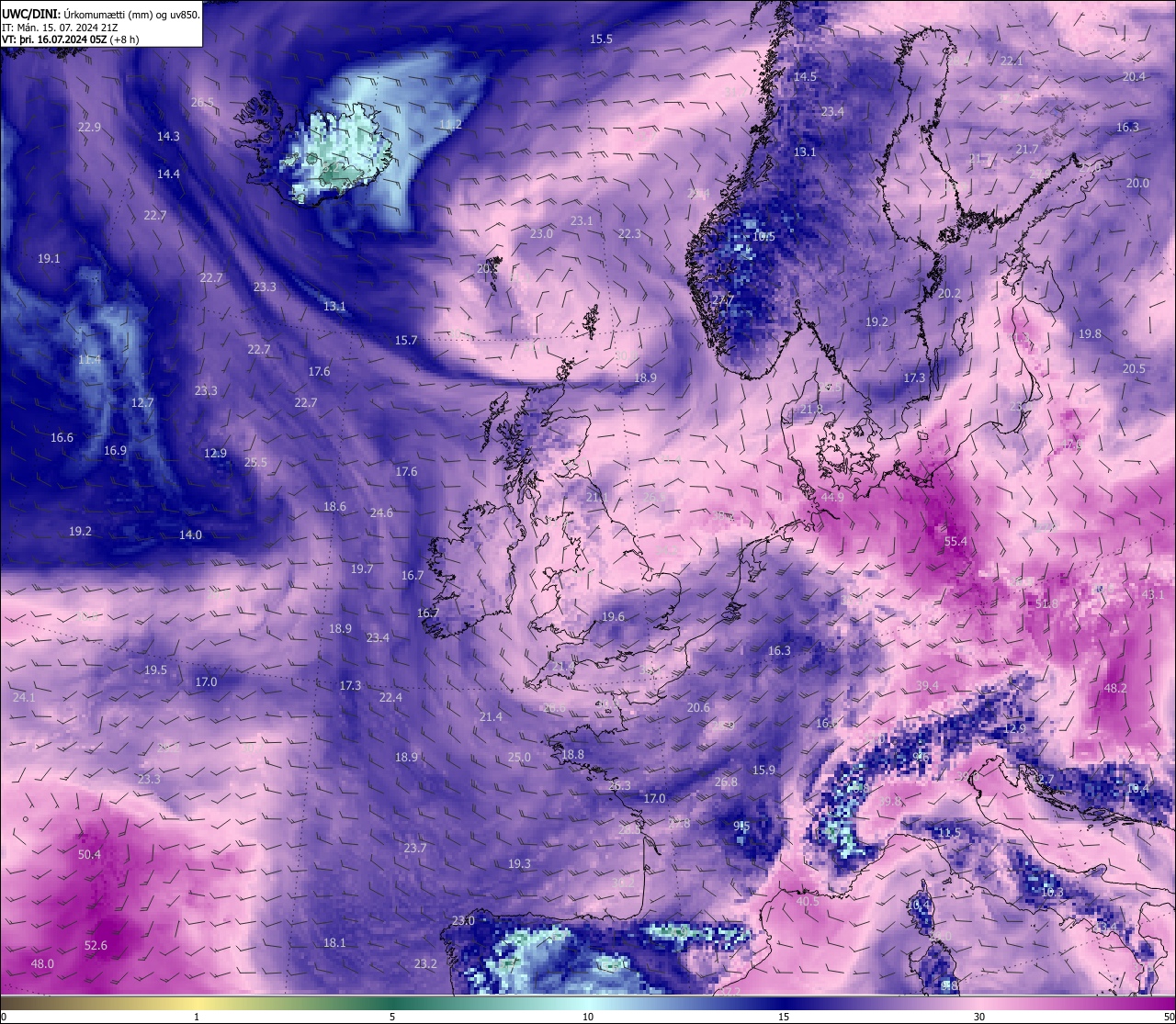Click the 55.4 value over the Baltic coast

tap(955, 542)
